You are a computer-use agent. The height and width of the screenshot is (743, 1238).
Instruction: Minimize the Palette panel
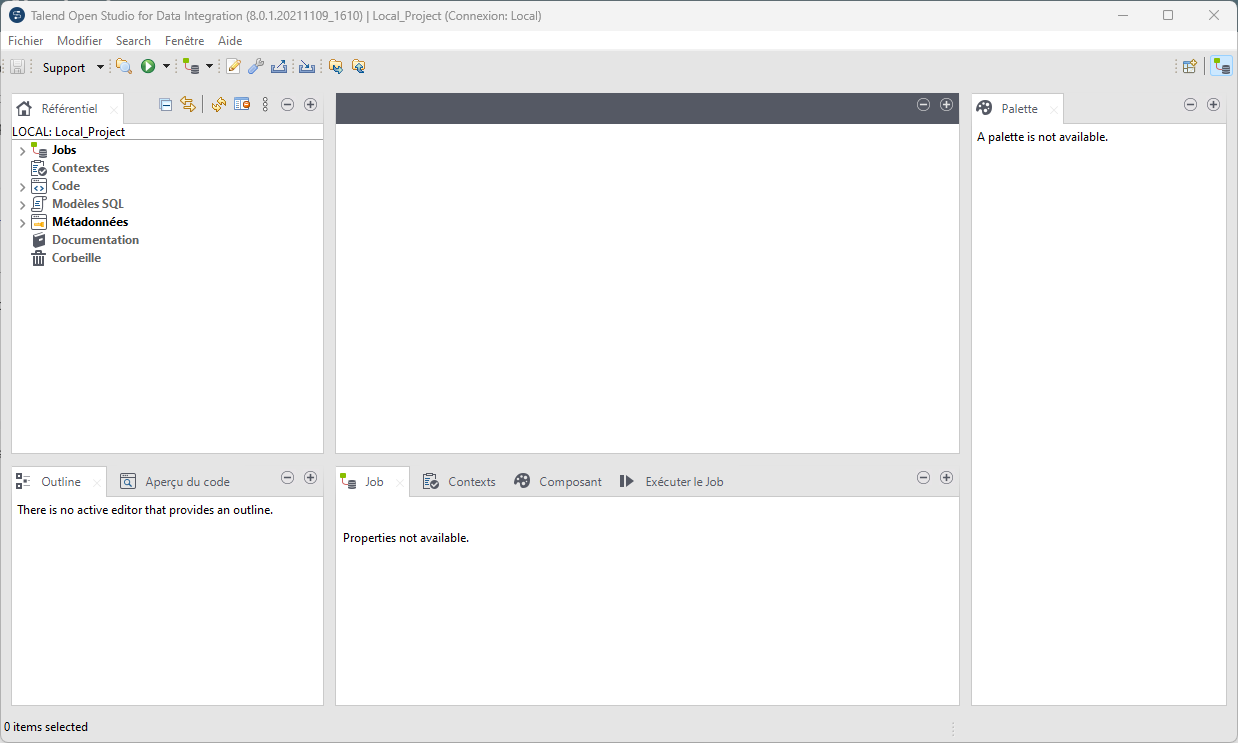coord(1190,104)
